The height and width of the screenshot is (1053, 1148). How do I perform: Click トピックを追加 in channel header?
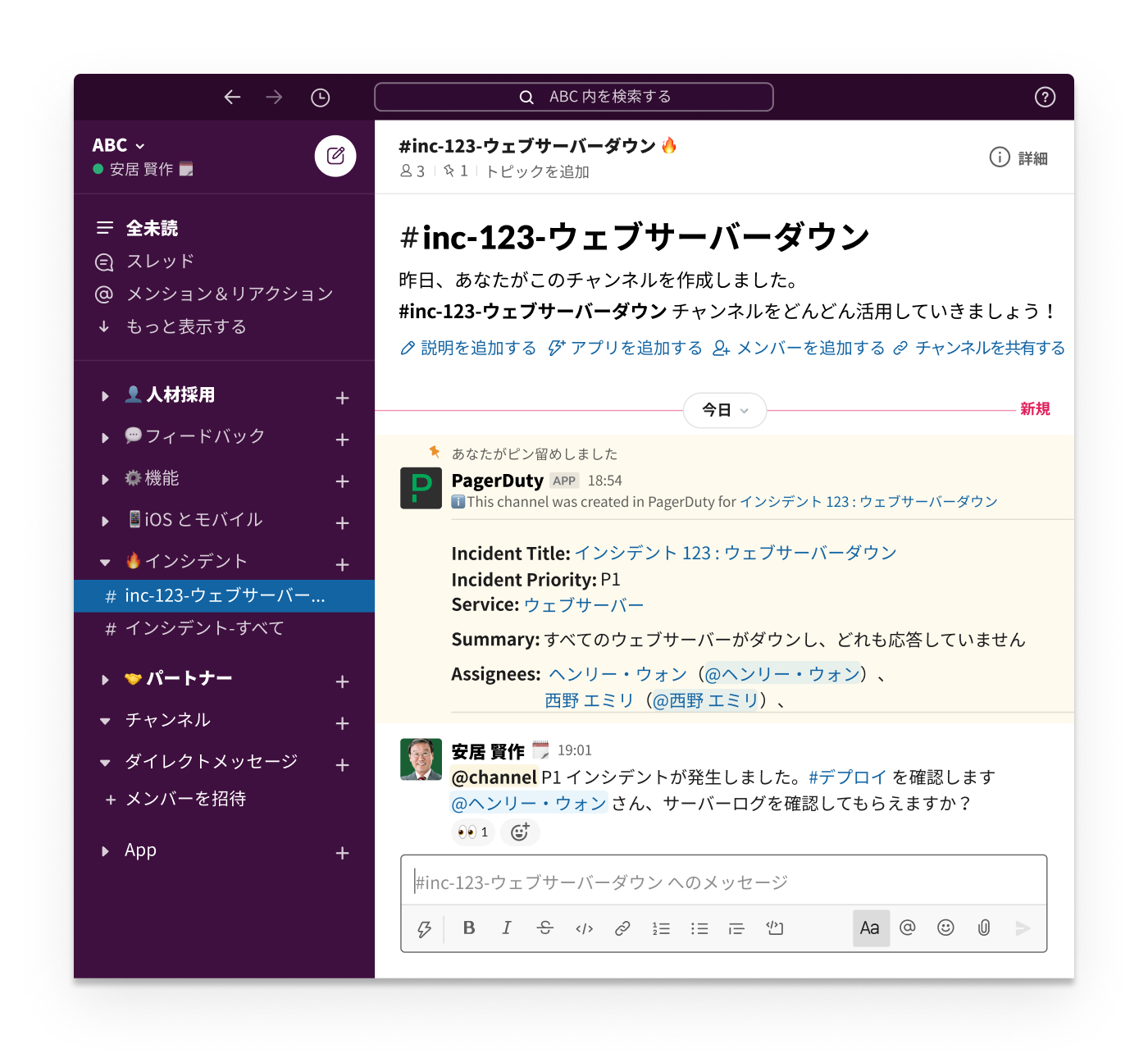[537, 171]
